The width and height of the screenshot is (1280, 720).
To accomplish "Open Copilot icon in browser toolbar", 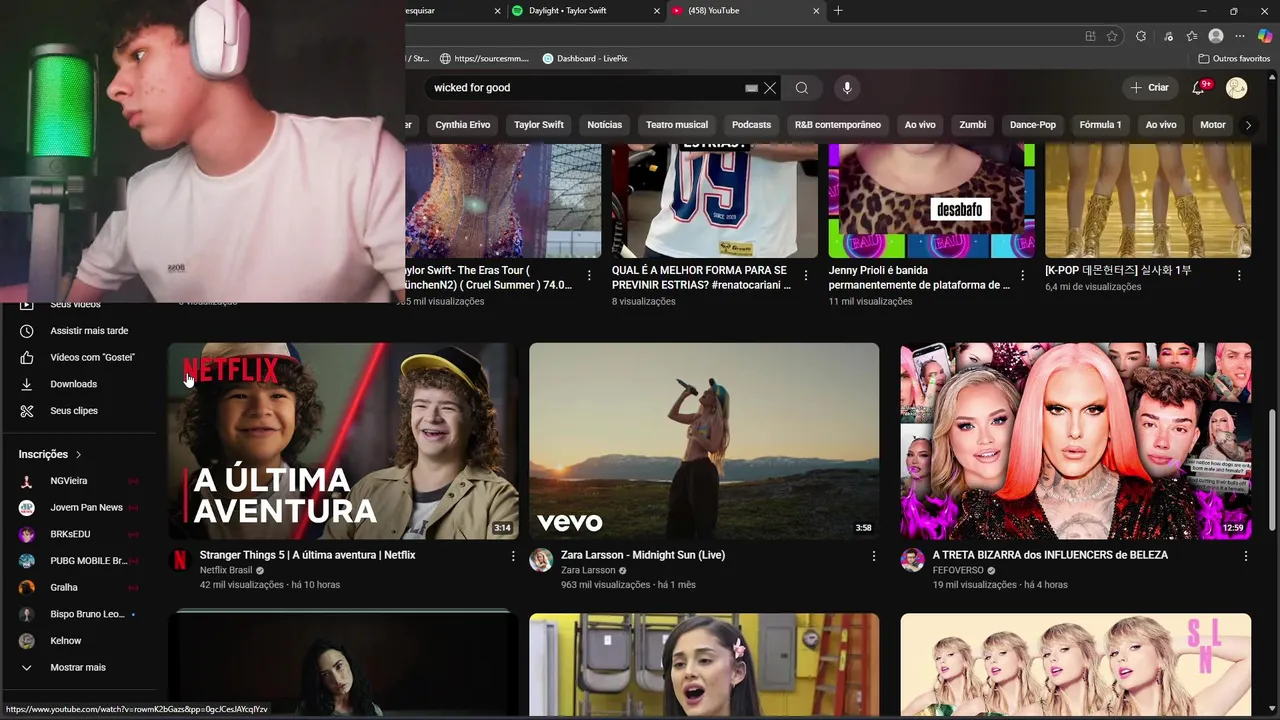I will (x=1265, y=36).
